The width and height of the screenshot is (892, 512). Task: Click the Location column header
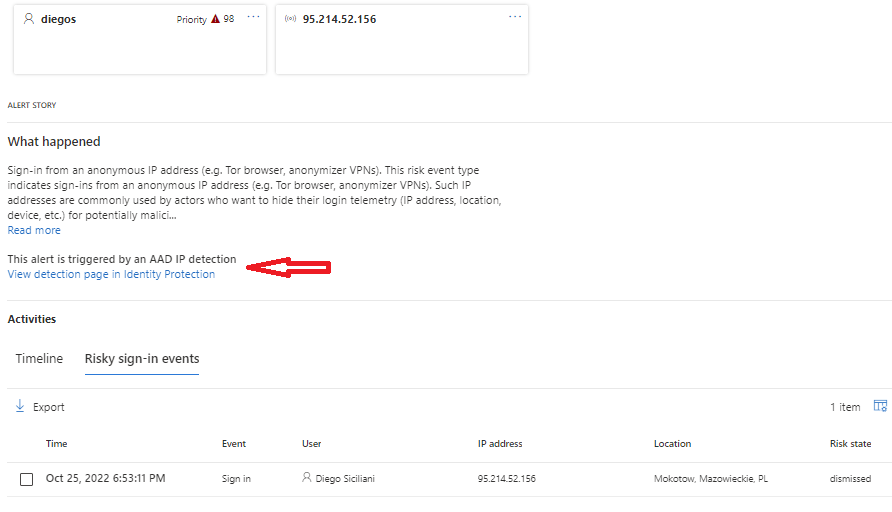(x=672, y=444)
